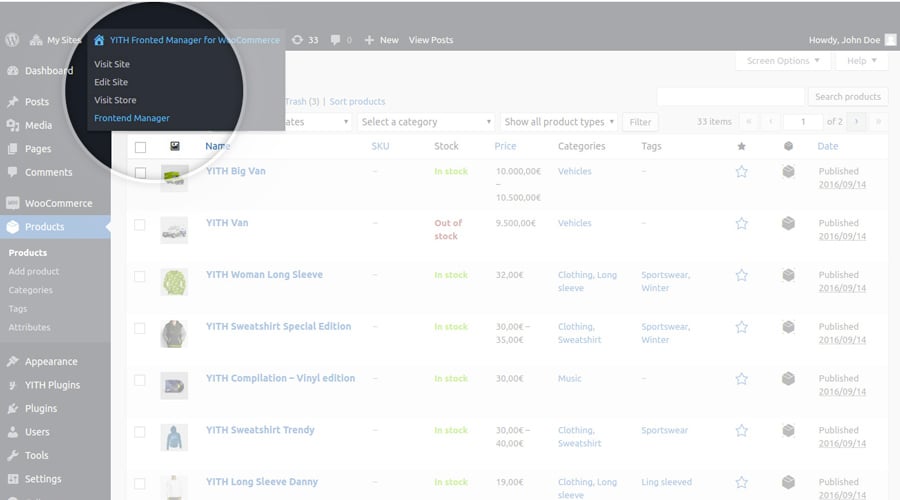Sort products by Price column
The height and width of the screenshot is (500, 900).
[505, 146]
